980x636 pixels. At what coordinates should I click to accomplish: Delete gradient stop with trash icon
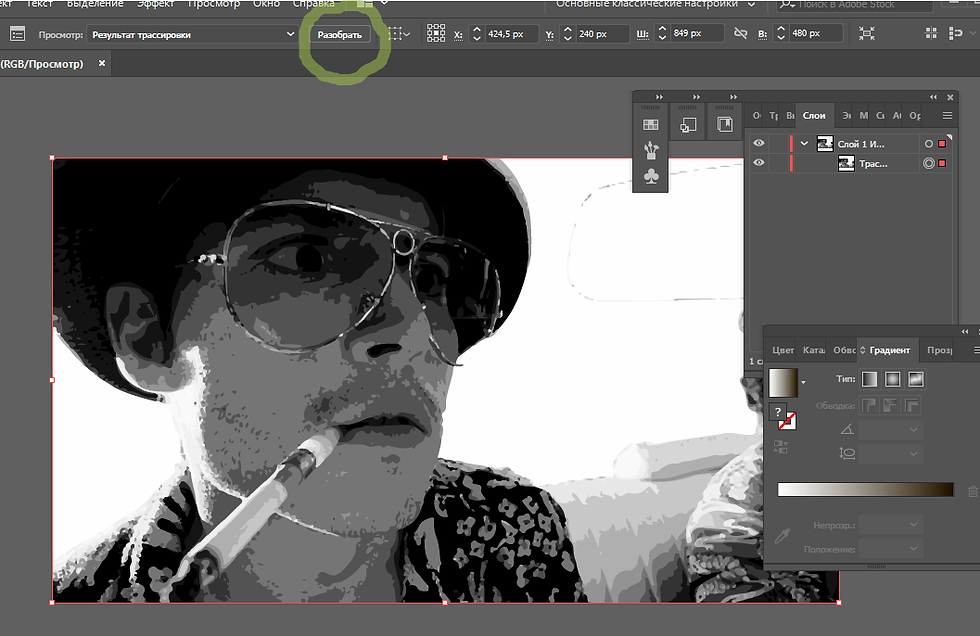pyautogui.click(x=972, y=491)
